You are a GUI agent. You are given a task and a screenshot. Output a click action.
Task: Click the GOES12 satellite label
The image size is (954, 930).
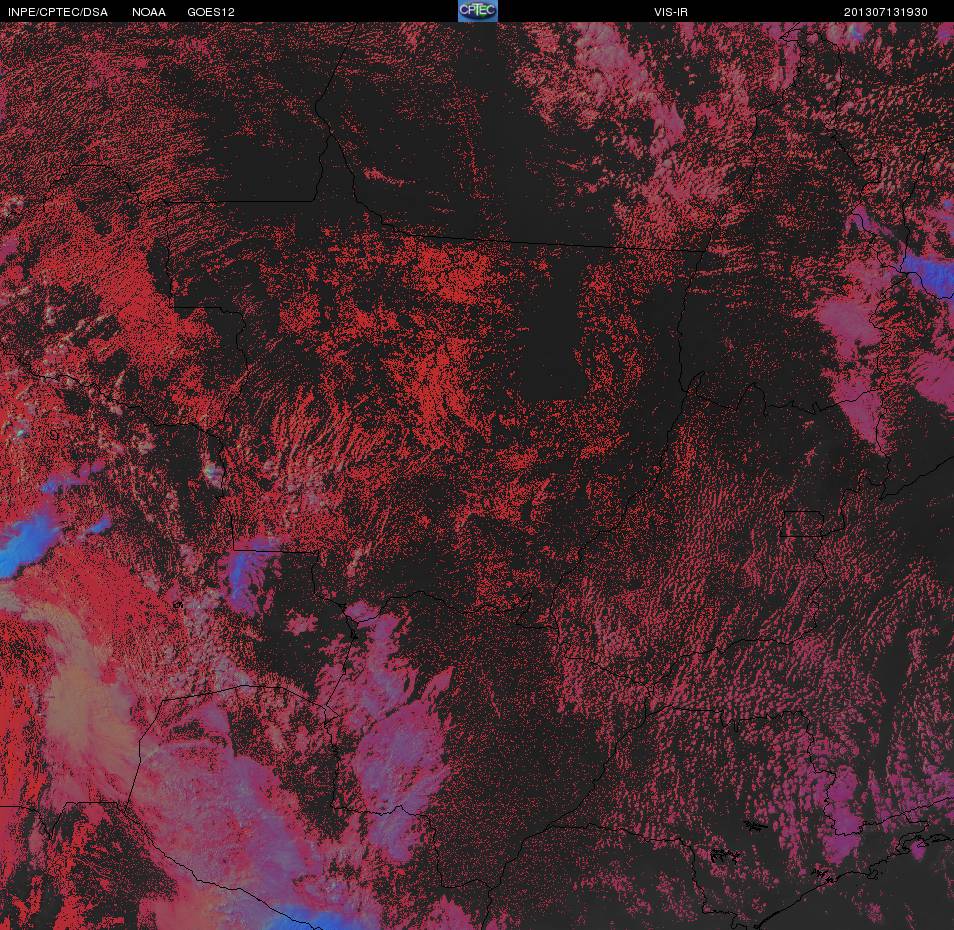(211, 12)
